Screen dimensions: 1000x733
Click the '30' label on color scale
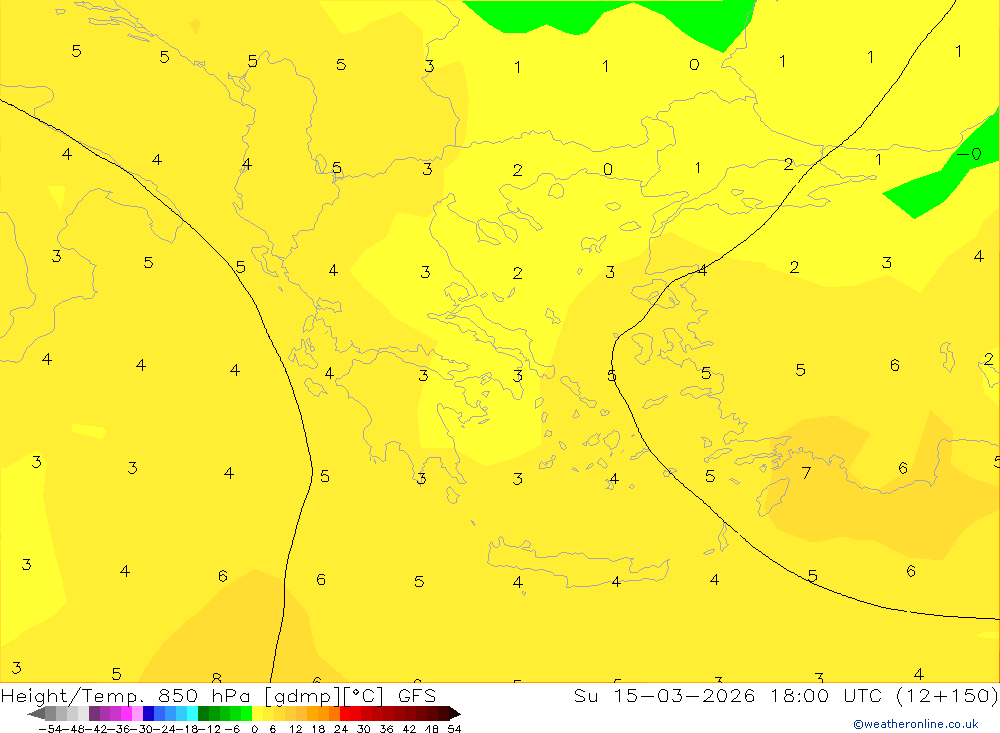[364, 729]
